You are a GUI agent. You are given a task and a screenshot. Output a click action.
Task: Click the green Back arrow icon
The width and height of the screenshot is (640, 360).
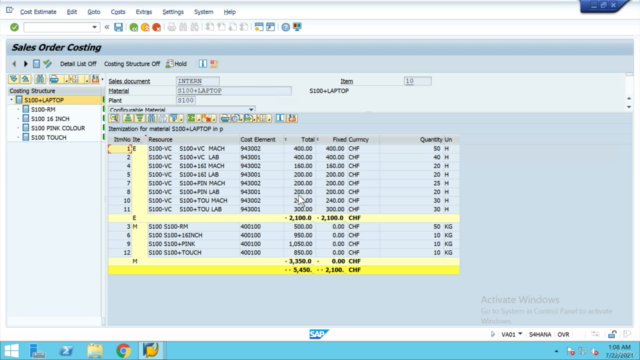pos(133,27)
